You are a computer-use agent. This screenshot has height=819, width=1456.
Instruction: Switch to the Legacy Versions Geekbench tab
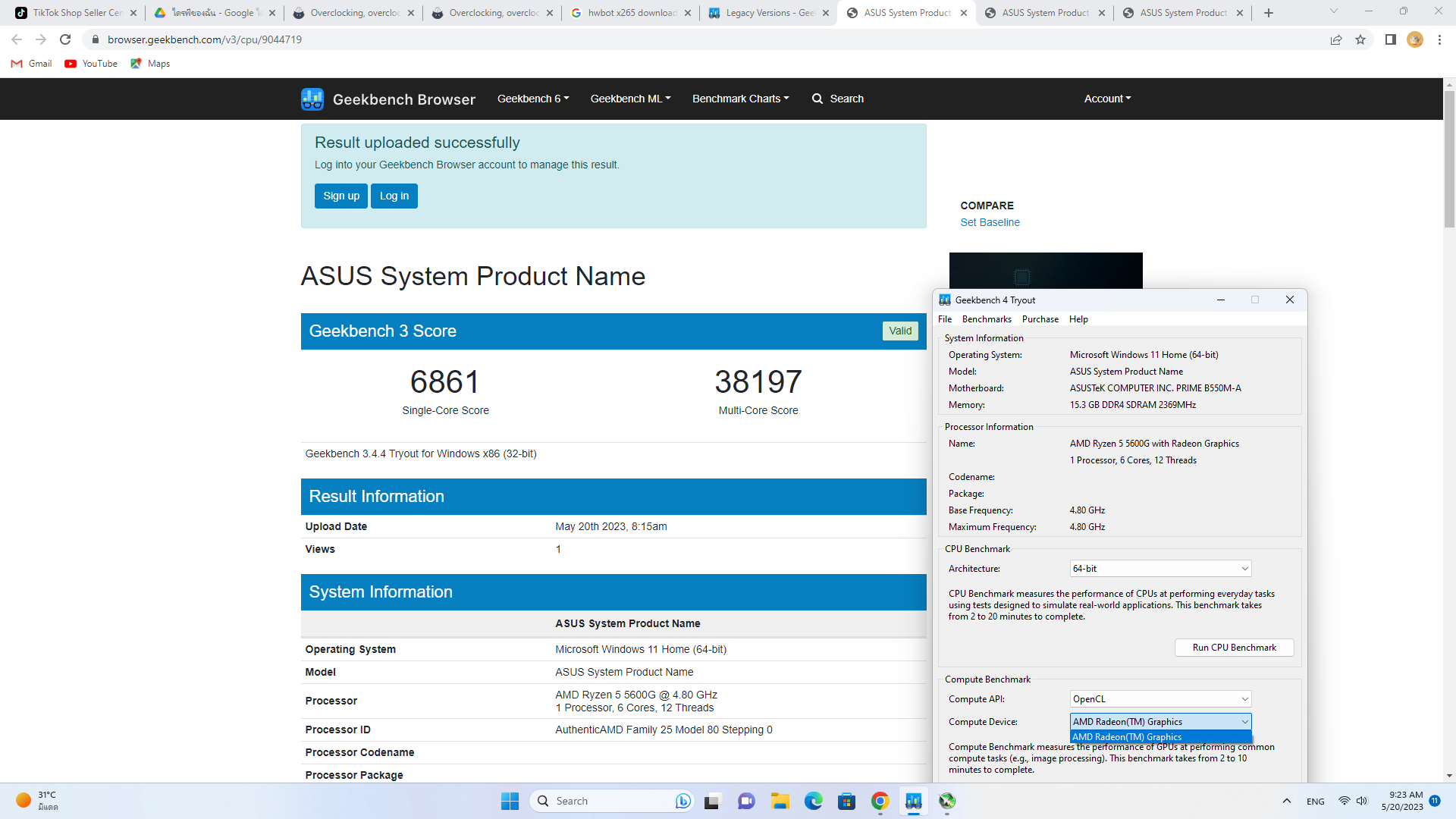(x=769, y=13)
